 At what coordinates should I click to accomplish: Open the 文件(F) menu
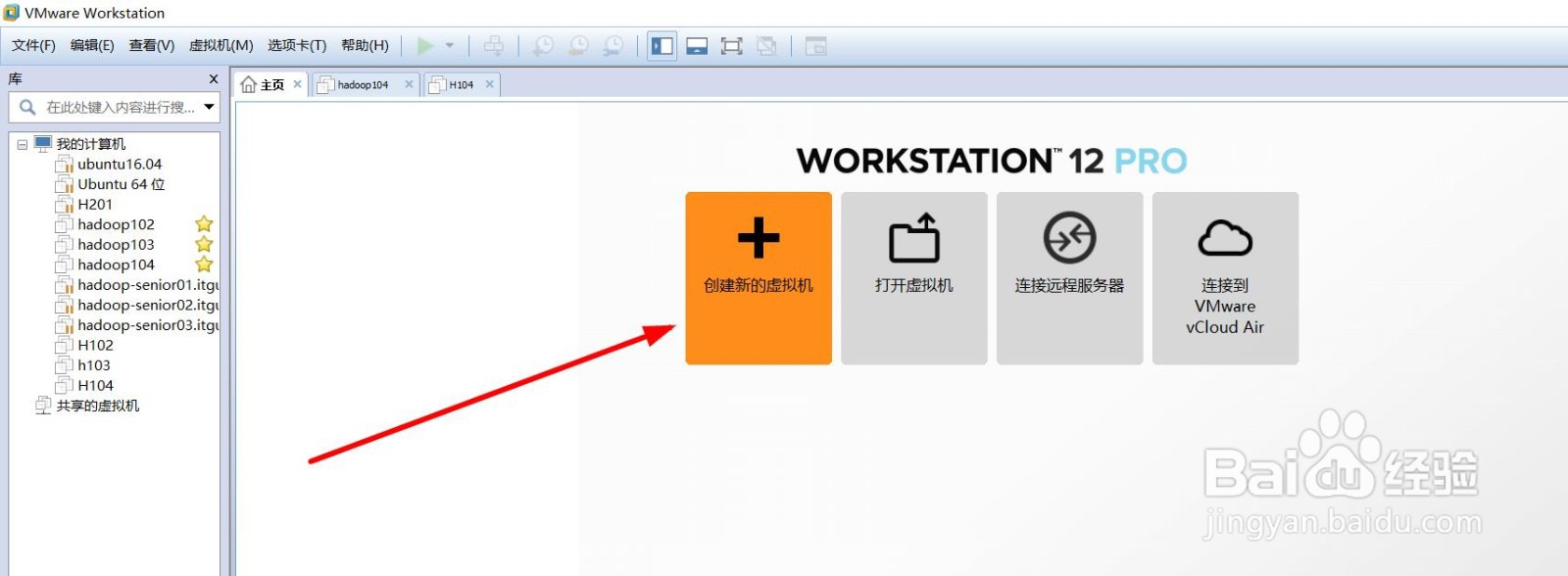(x=33, y=45)
